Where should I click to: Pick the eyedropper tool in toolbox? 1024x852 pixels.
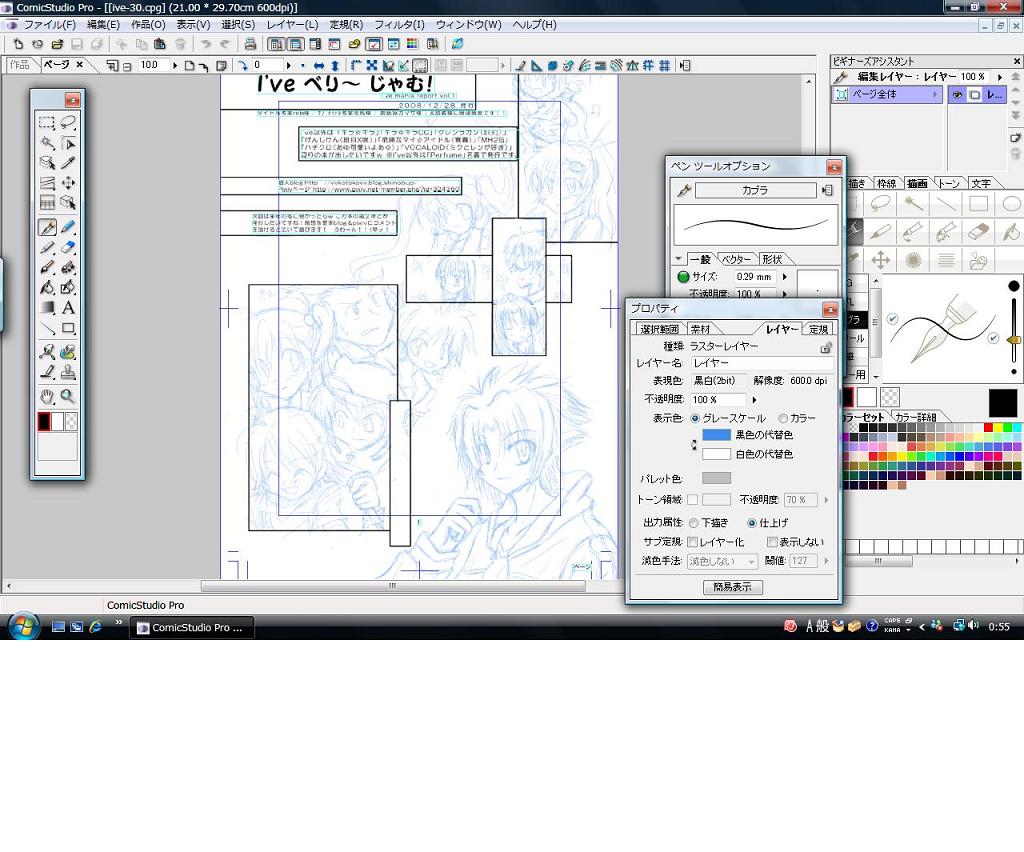68,162
